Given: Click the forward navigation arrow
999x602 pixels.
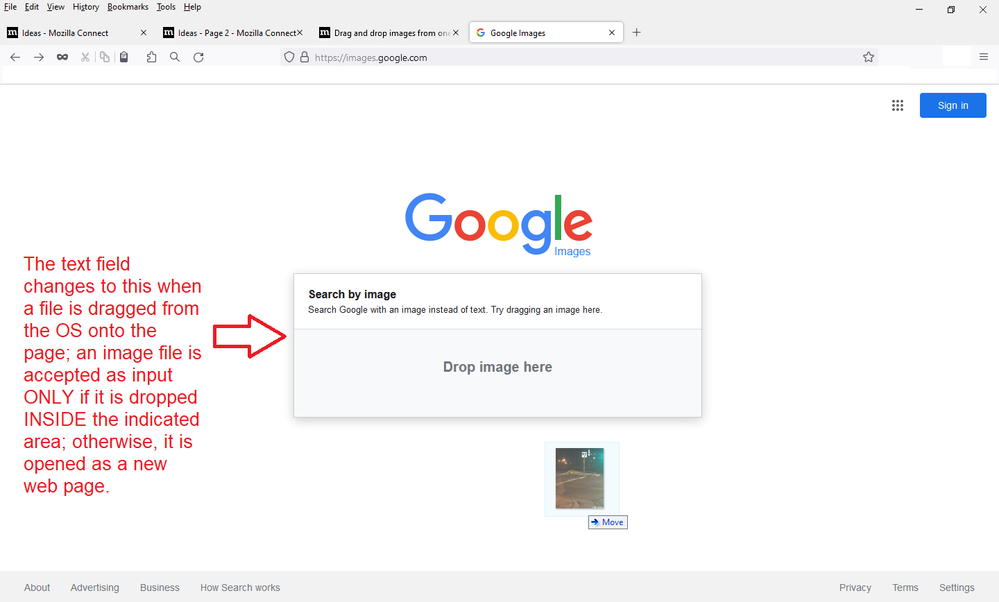Looking at the screenshot, I should coord(39,58).
